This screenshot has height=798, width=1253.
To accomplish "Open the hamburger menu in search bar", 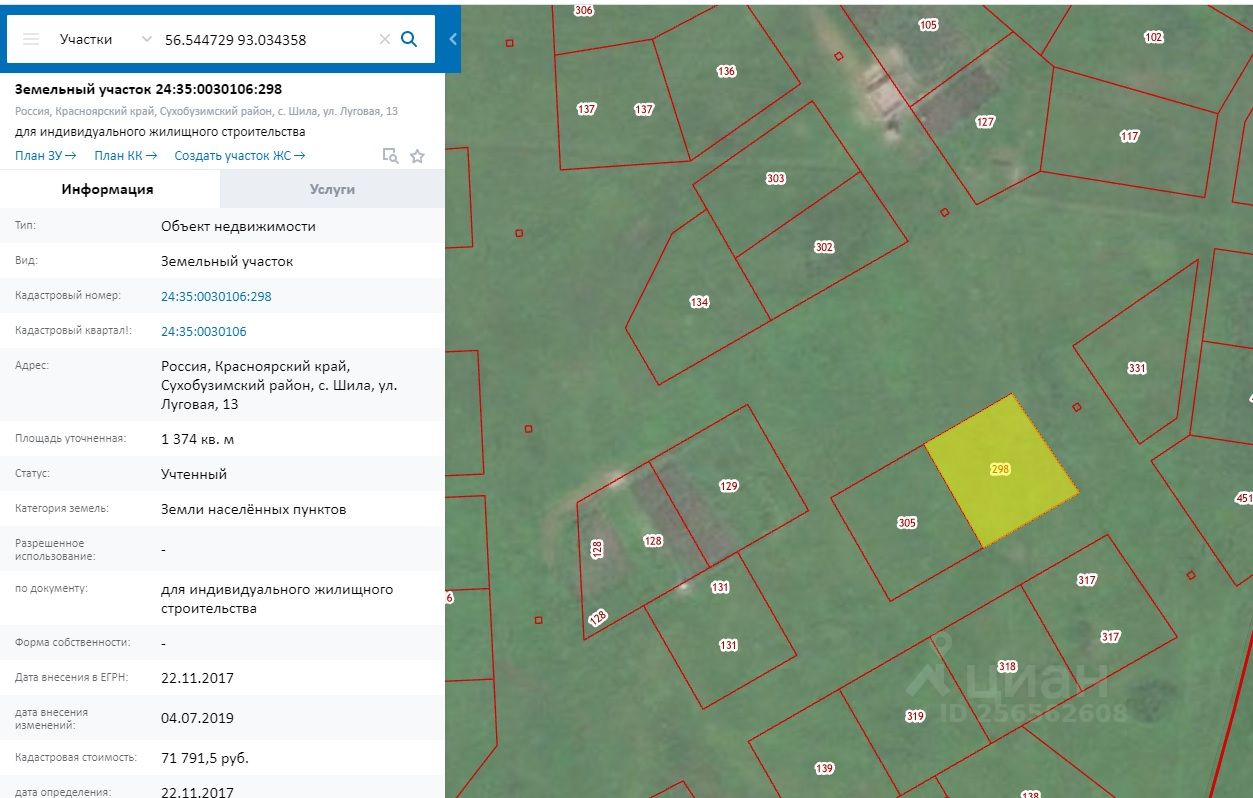I will click(x=31, y=39).
